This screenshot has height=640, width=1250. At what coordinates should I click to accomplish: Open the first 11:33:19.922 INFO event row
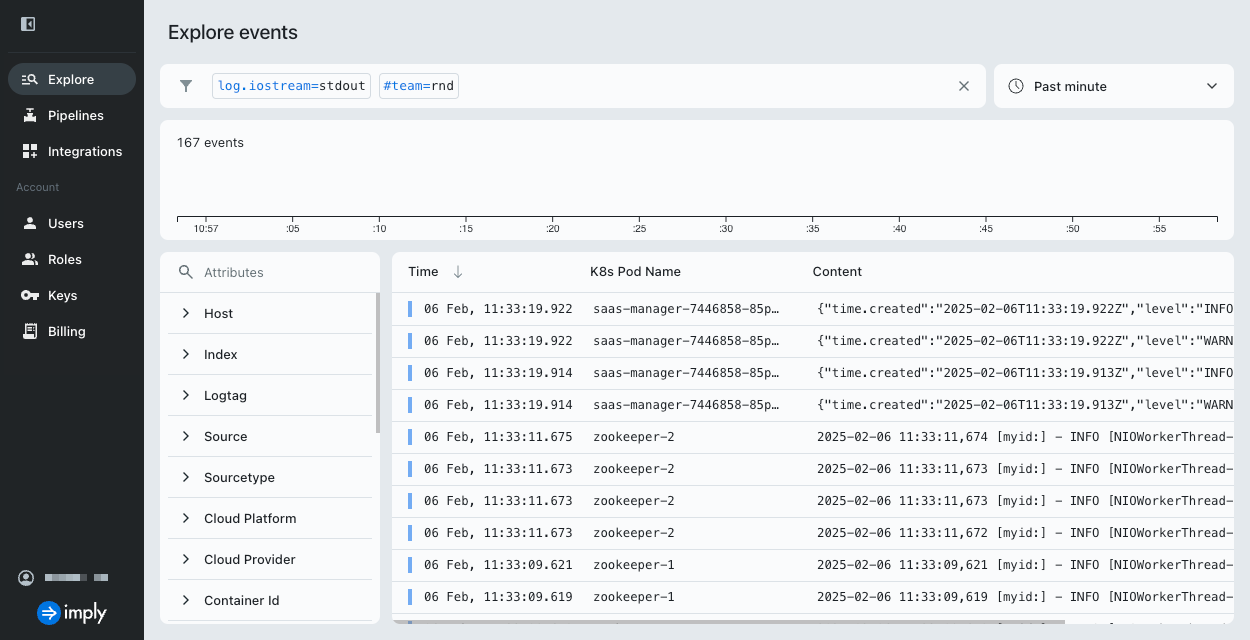[812, 309]
